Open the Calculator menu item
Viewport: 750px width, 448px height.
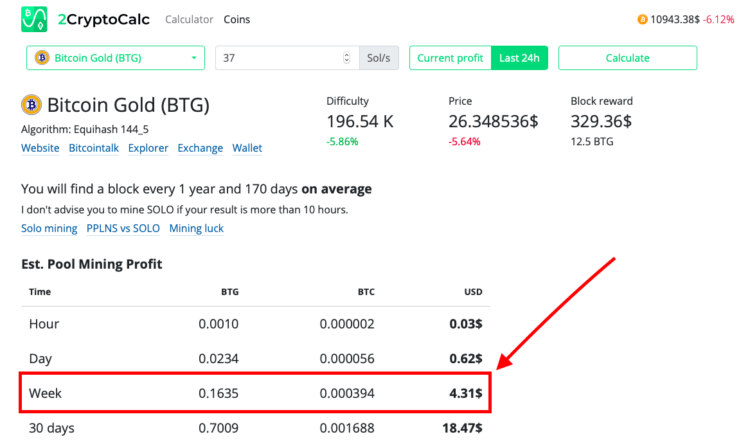189,20
